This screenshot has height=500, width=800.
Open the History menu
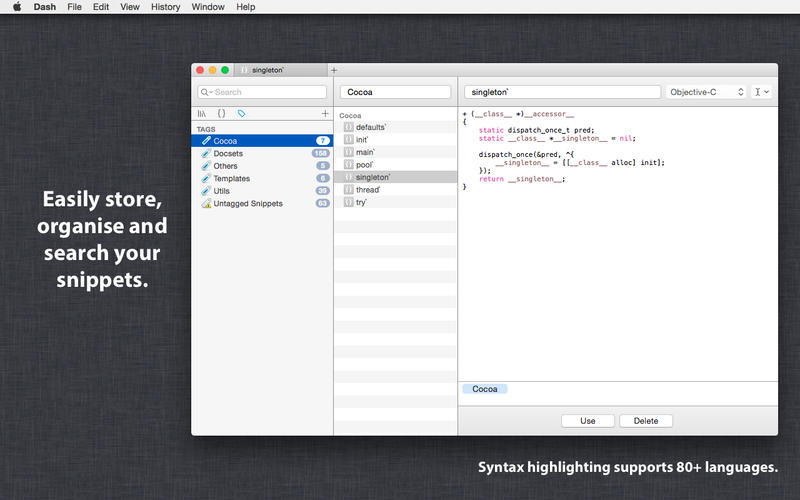tap(165, 7)
